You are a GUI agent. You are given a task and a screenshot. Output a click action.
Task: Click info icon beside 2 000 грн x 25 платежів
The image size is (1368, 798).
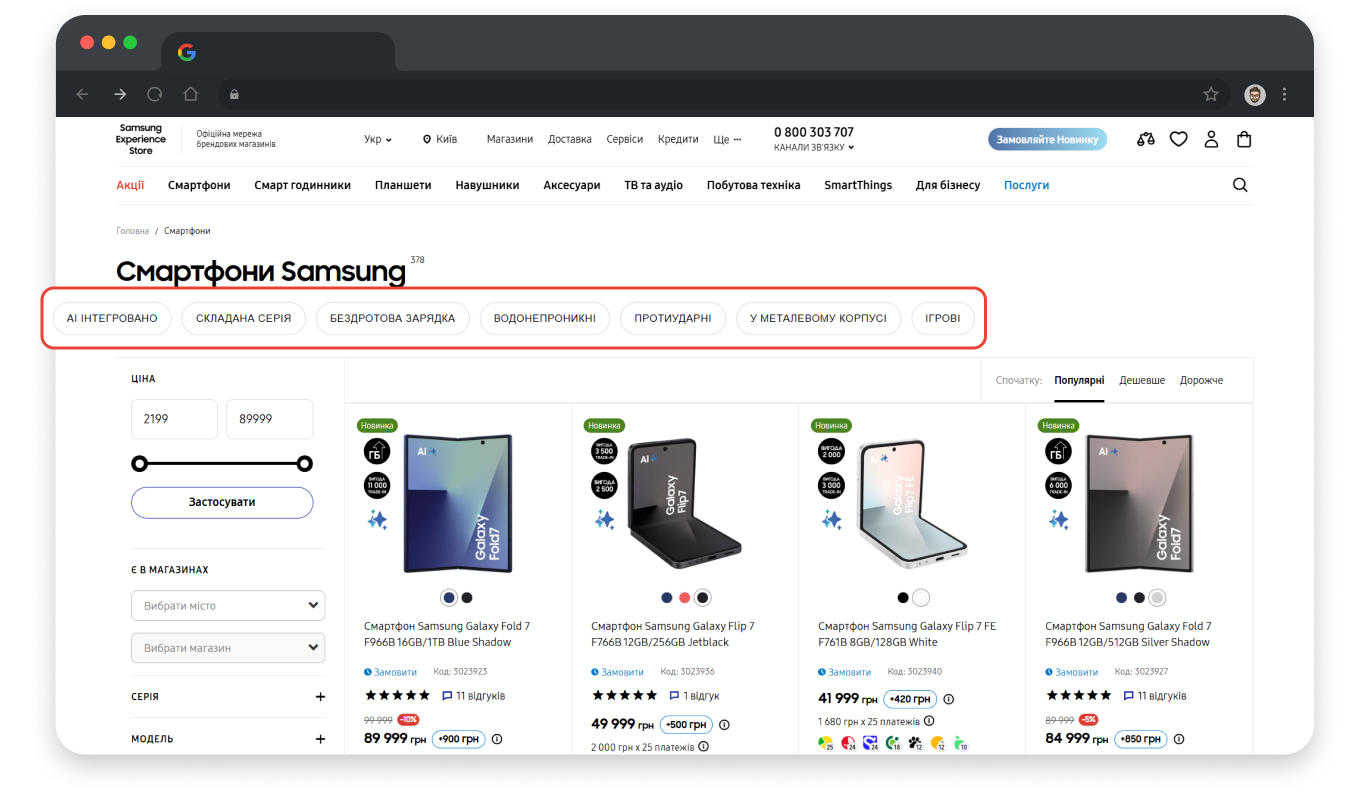point(703,746)
